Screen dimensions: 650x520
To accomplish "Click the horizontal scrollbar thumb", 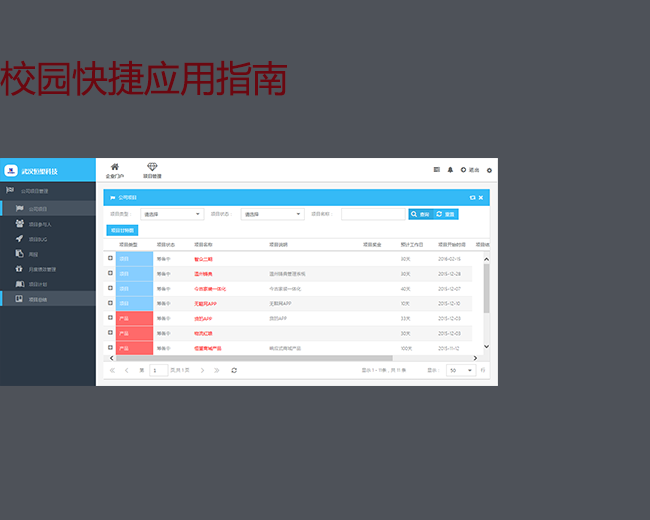I will coord(254,358).
